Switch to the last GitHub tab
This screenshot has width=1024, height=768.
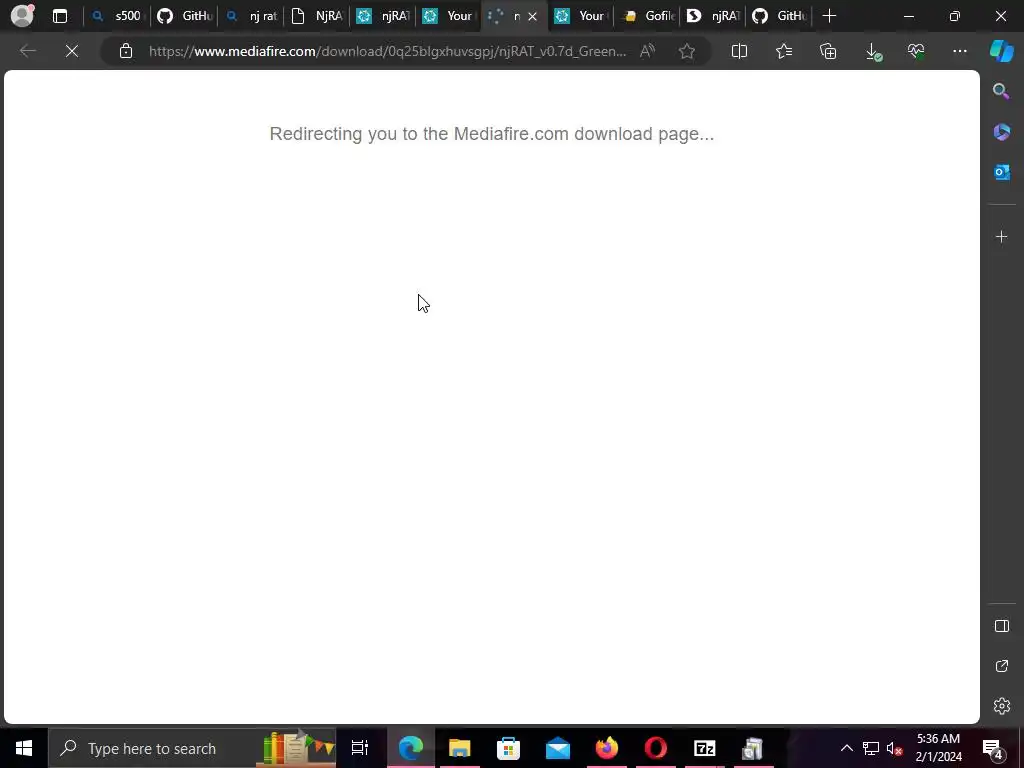coord(779,16)
